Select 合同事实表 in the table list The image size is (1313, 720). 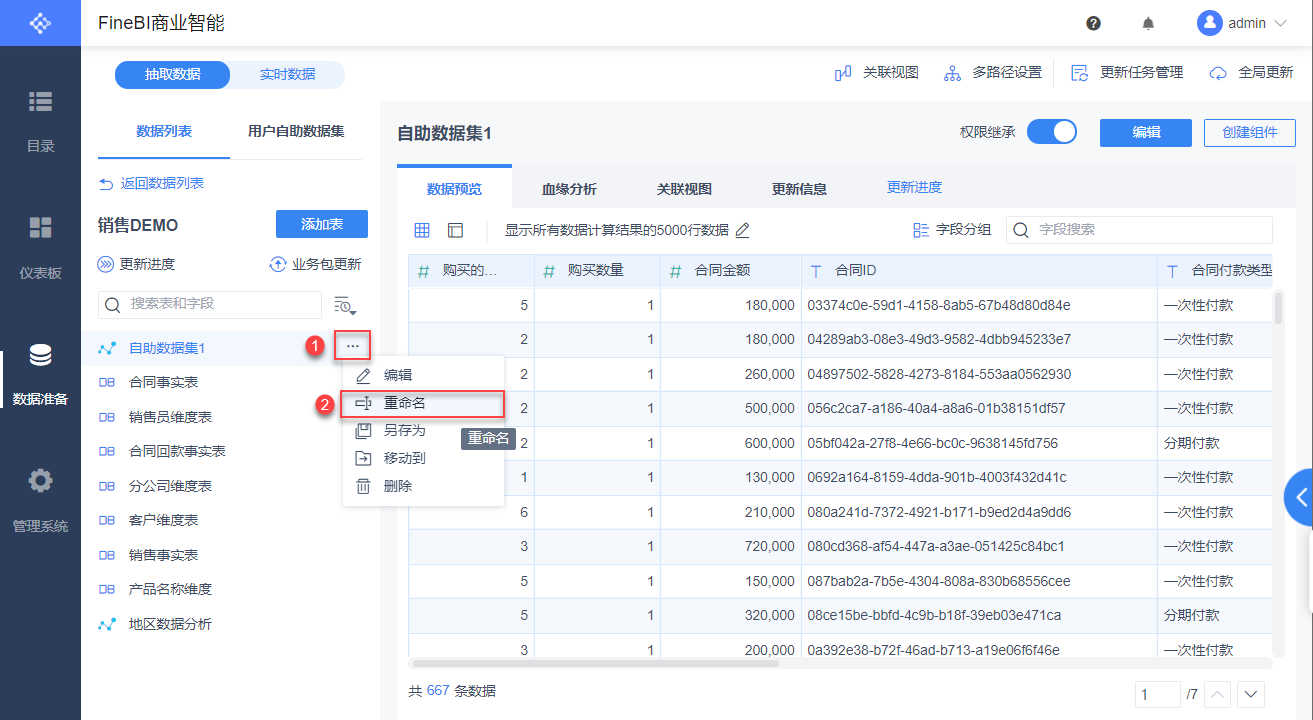click(x=163, y=382)
